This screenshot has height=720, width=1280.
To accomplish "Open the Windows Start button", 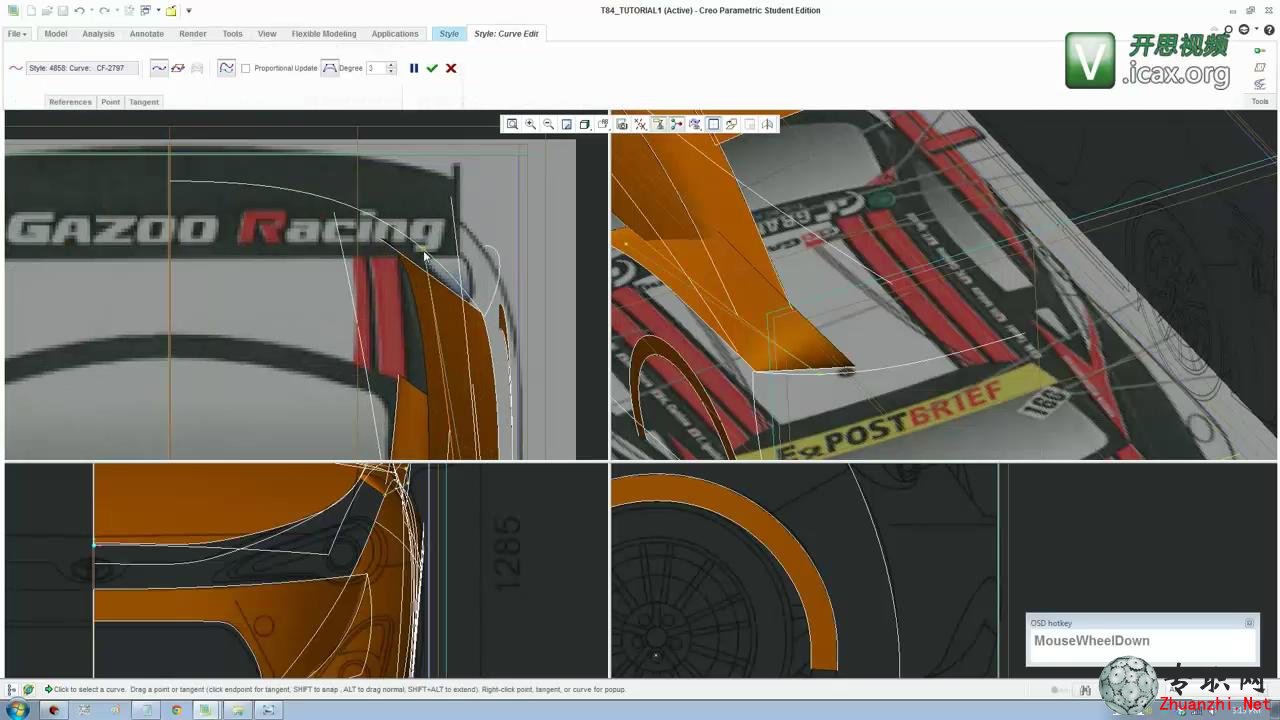I will click(x=16, y=710).
